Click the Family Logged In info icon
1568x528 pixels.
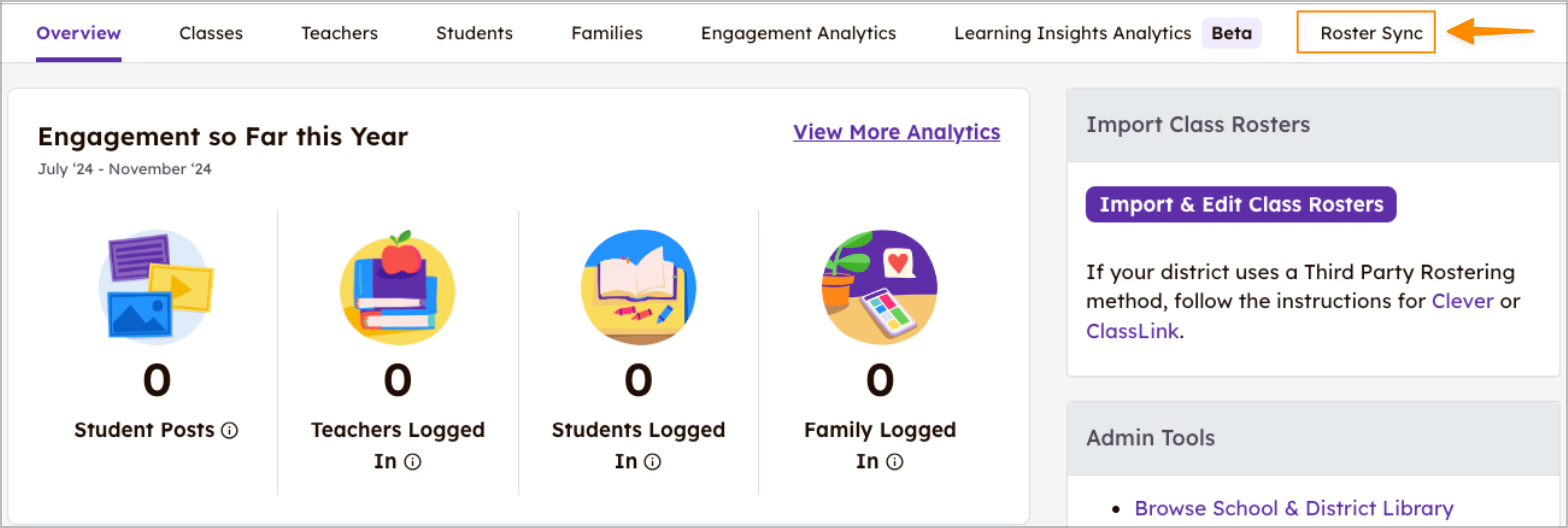pos(895,462)
